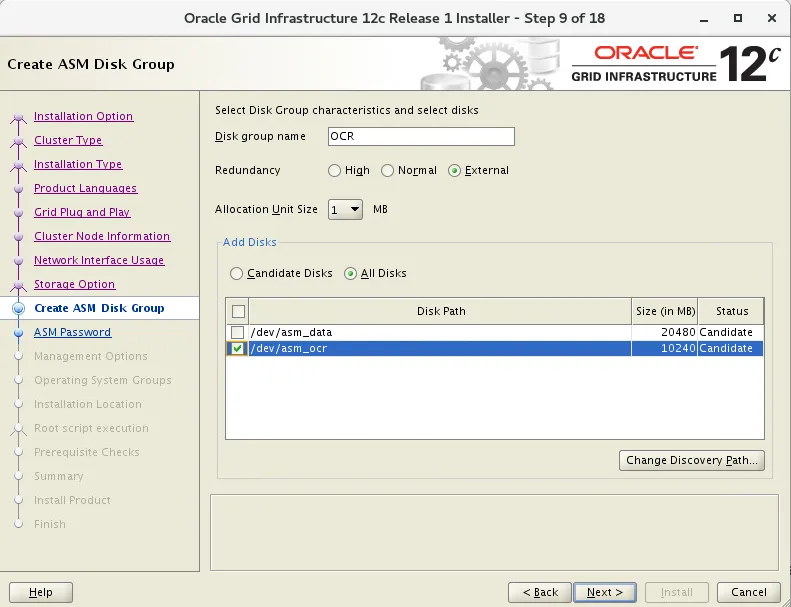Go to Cluster Type step
791x607 pixels.
(68, 140)
